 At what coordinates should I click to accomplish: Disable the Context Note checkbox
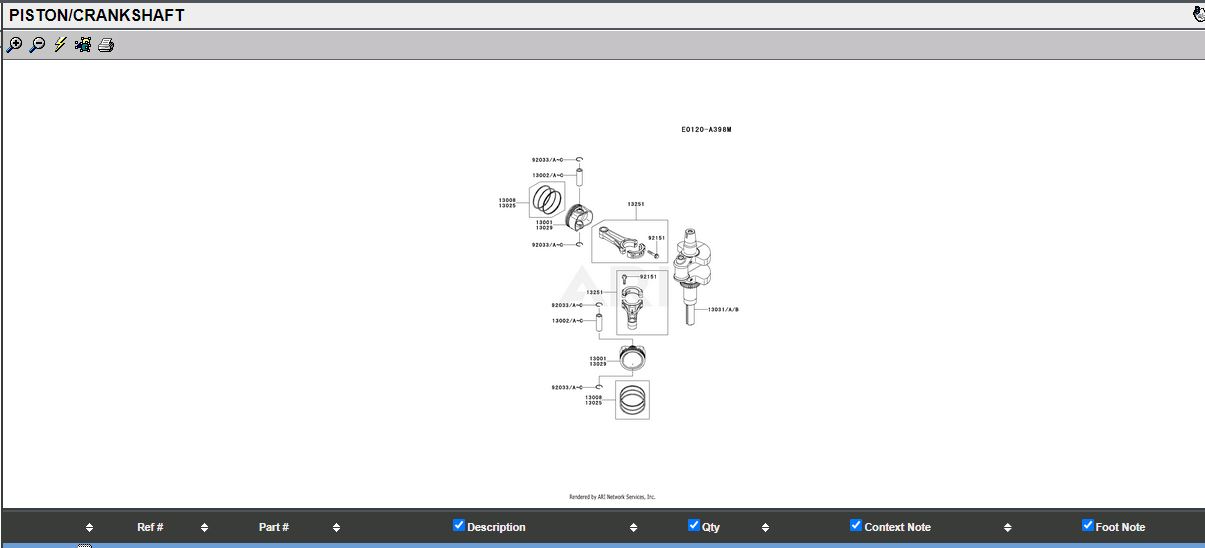(x=856, y=526)
